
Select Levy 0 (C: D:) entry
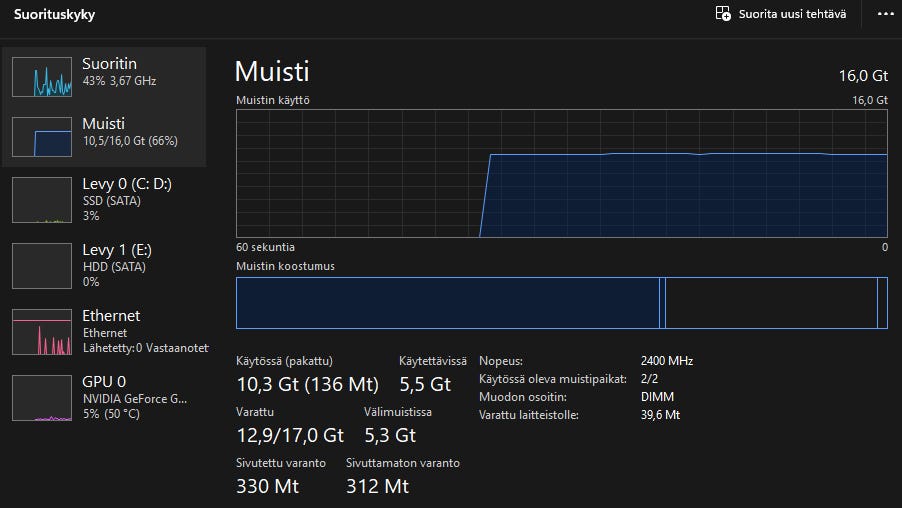tap(125, 184)
